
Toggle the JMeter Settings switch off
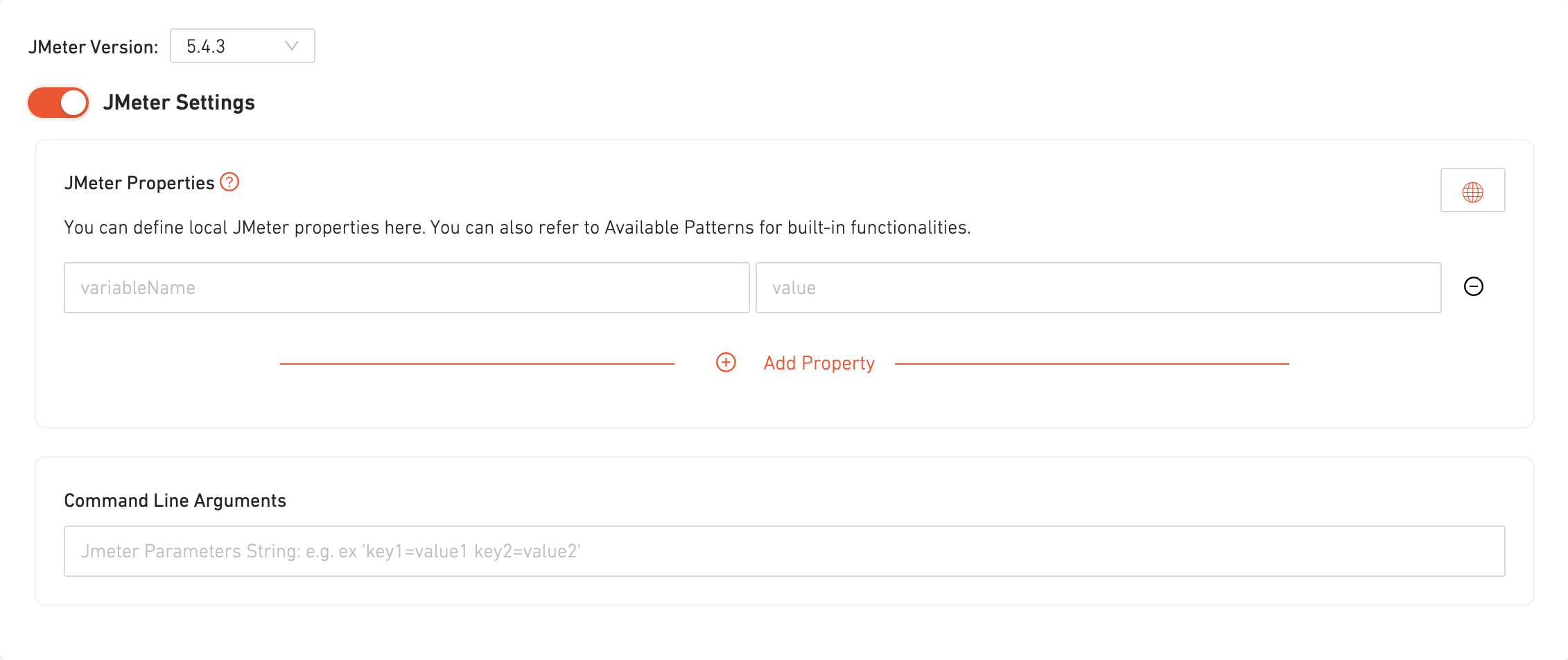coord(58,103)
